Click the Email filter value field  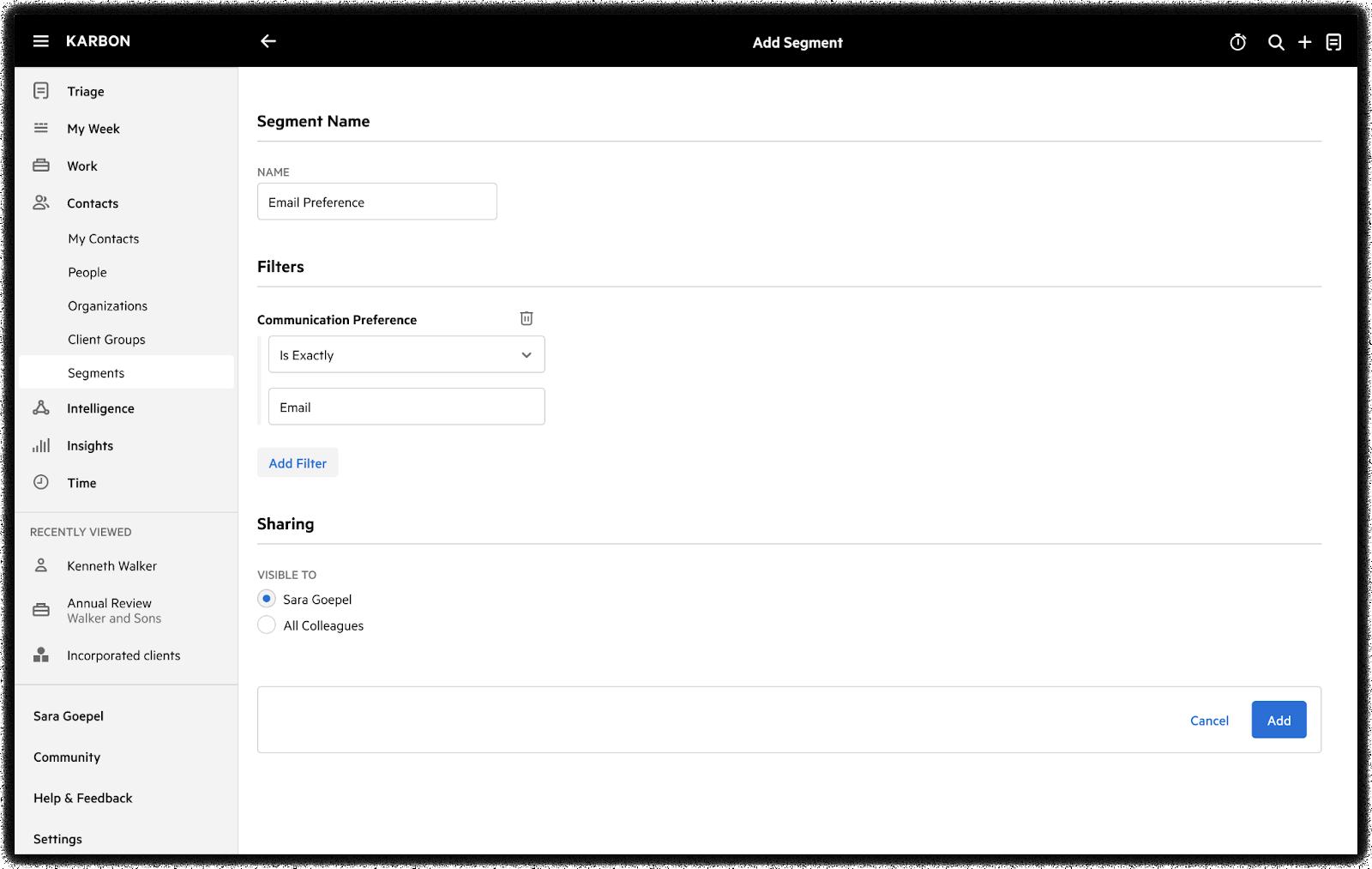(x=406, y=407)
